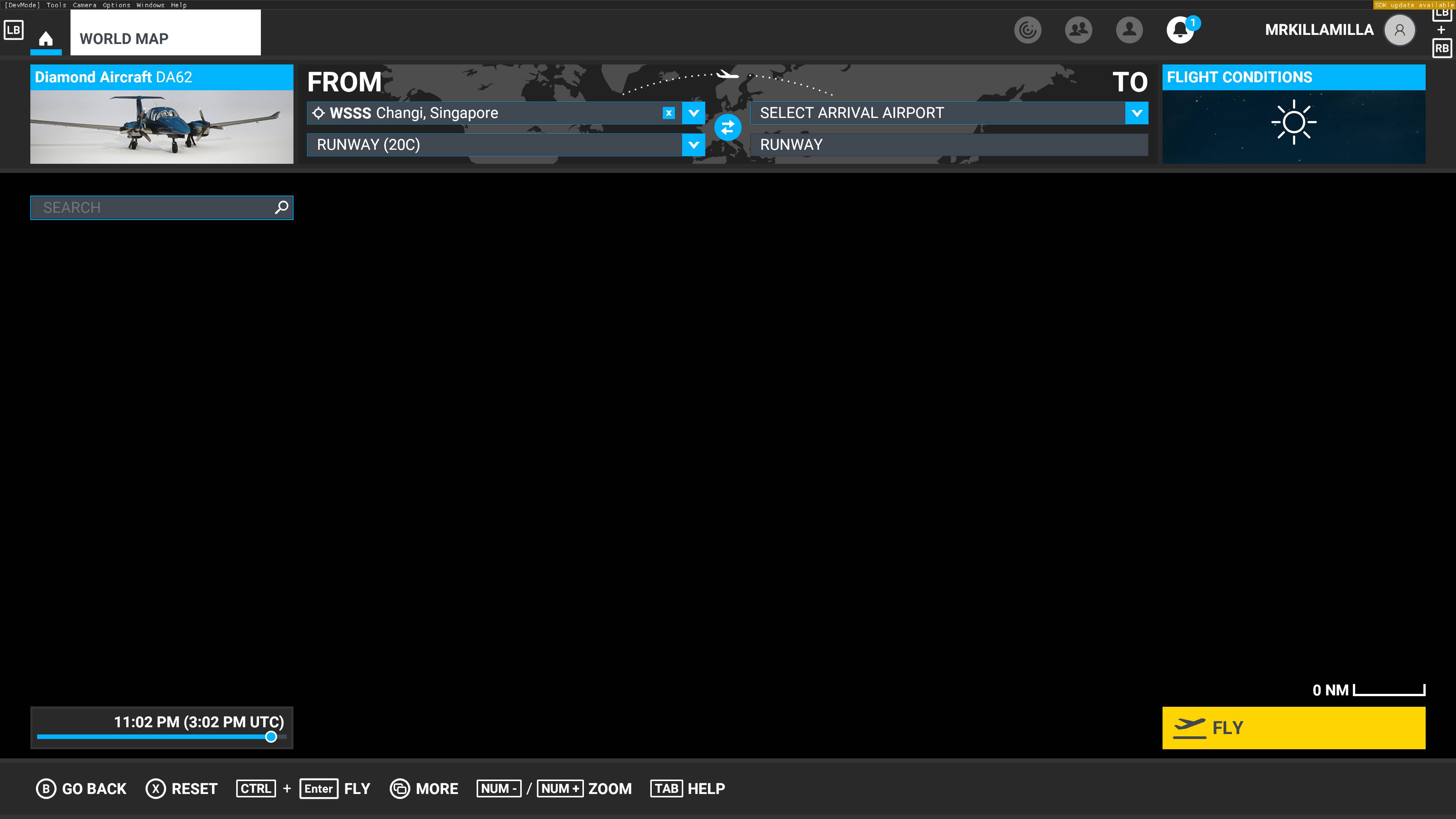
Task: Click the RESET button
Action: (182, 789)
